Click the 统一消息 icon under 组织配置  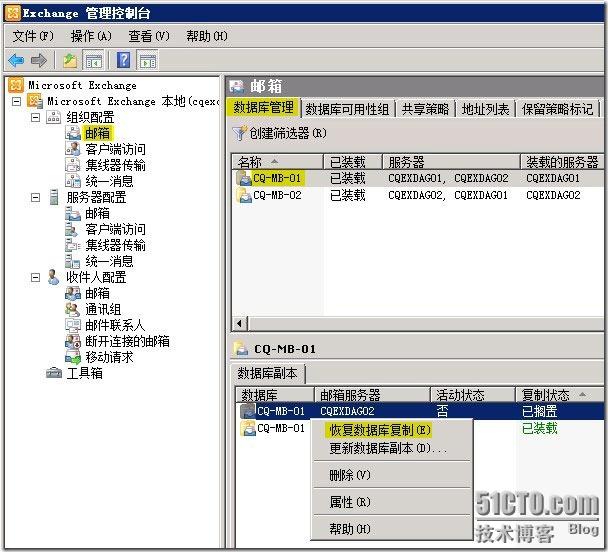pos(73,181)
